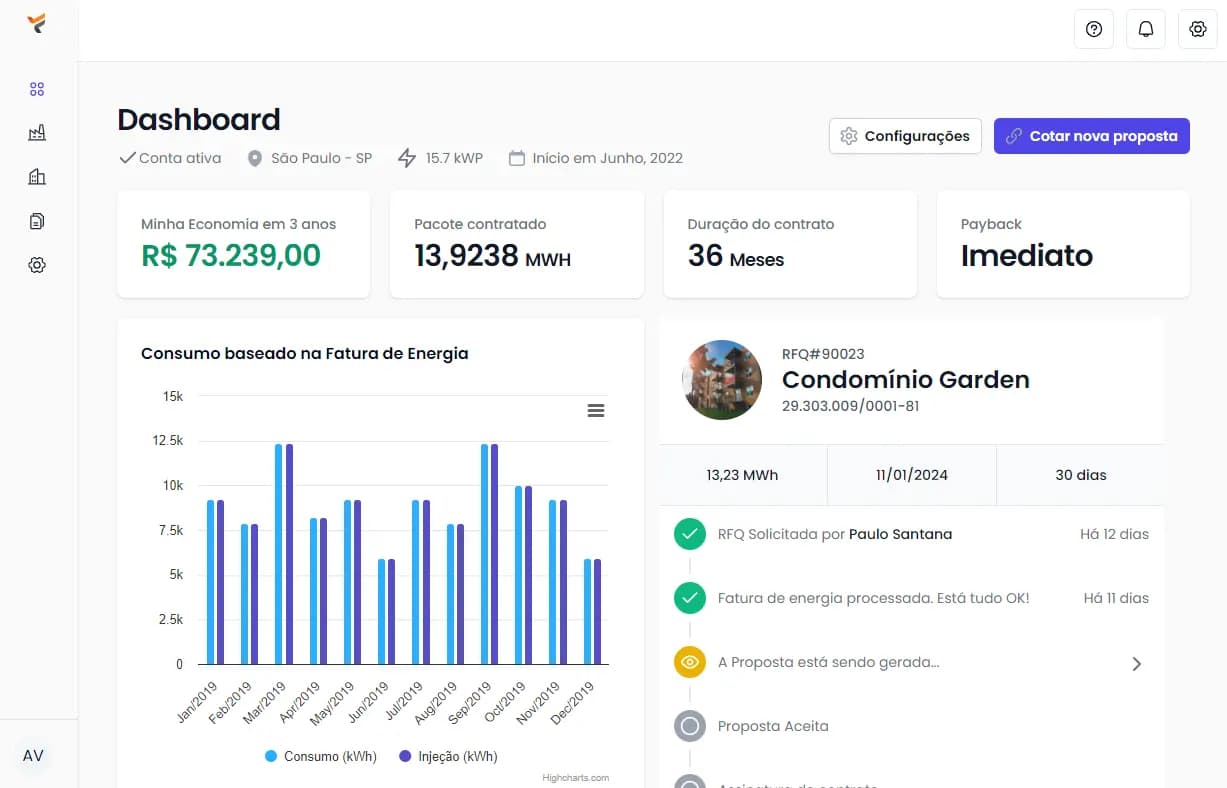Open the buildings sidebar icon
The height and width of the screenshot is (788, 1227).
37,177
